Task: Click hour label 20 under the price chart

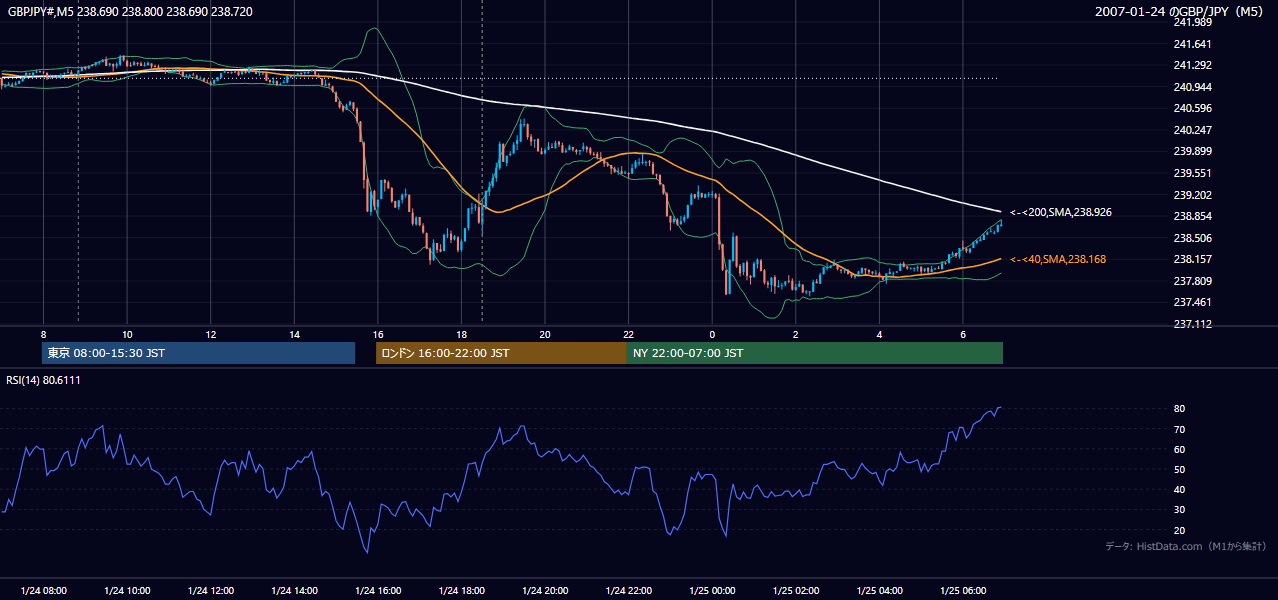Action: click(x=545, y=334)
